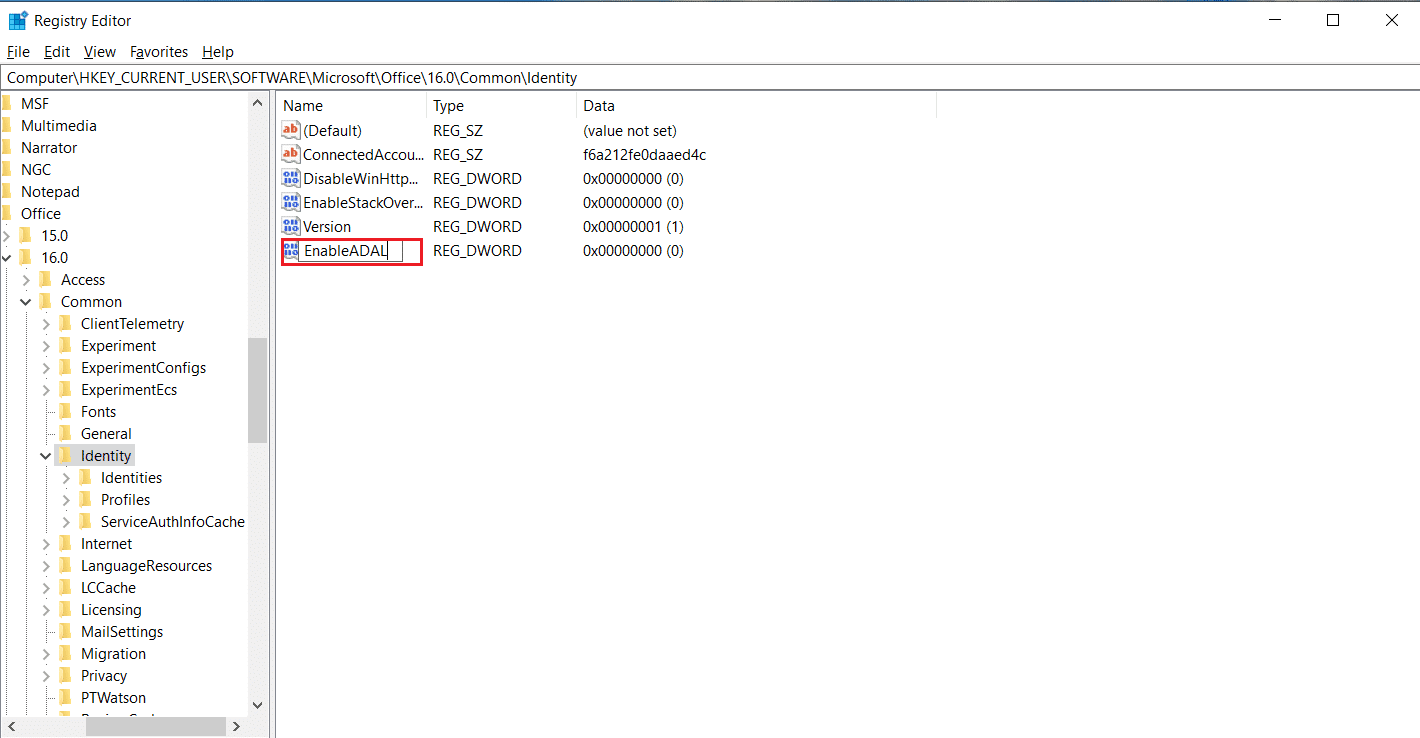This screenshot has height=738, width=1420.
Task: Expand the 15.0 registry key
Action: tap(8, 236)
